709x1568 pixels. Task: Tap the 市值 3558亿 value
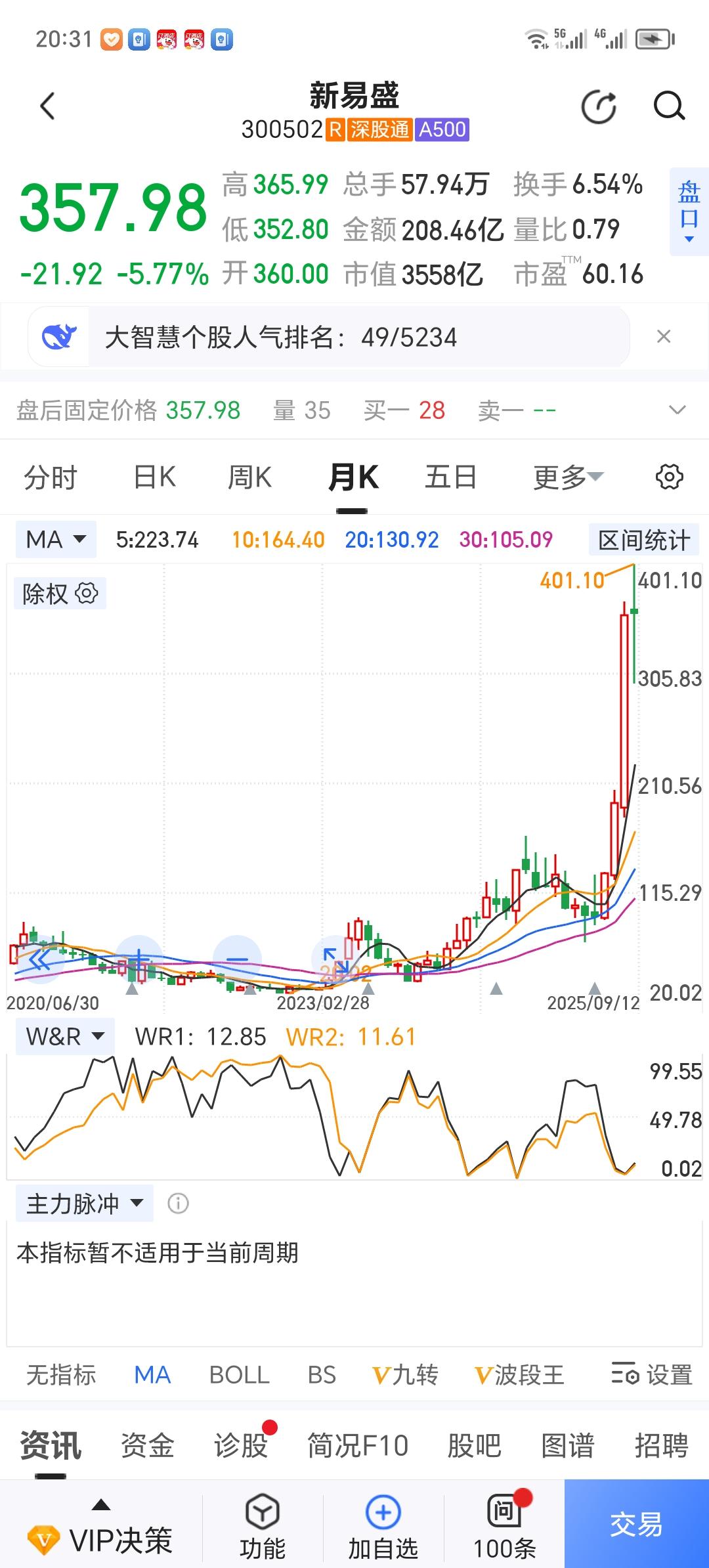tap(414, 274)
